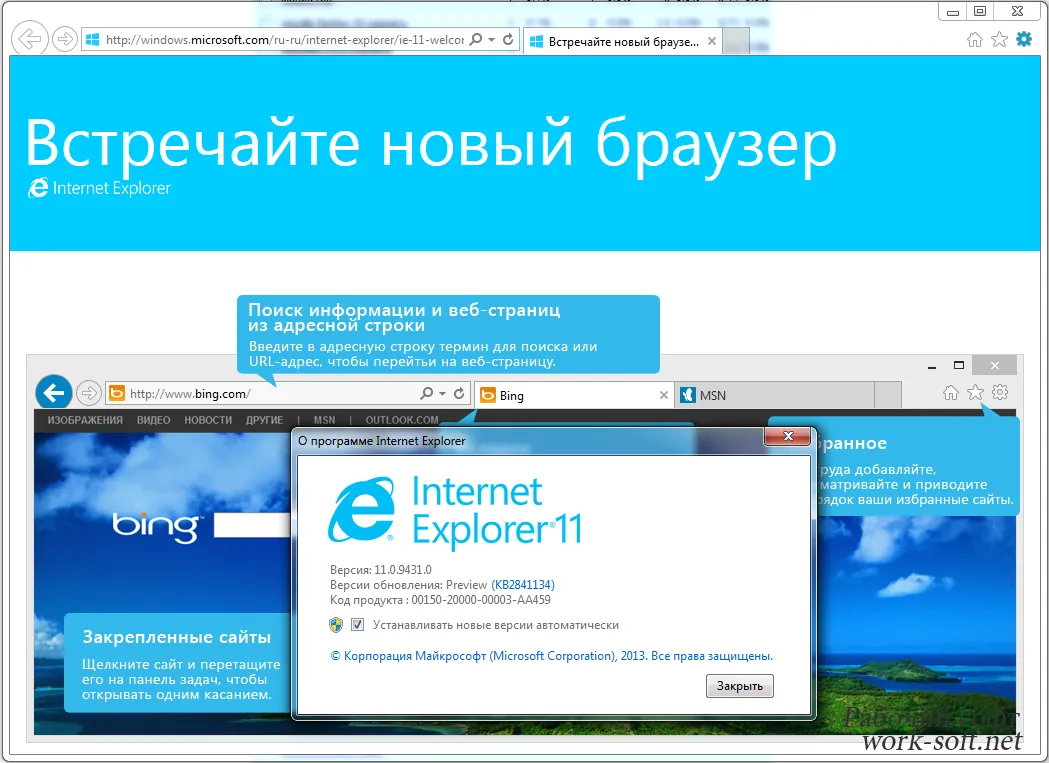Open ИЗОБРАЖЕНИЯ in the Bing menu
The width and height of the screenshot is (1049, 763).
click(85, 420)
